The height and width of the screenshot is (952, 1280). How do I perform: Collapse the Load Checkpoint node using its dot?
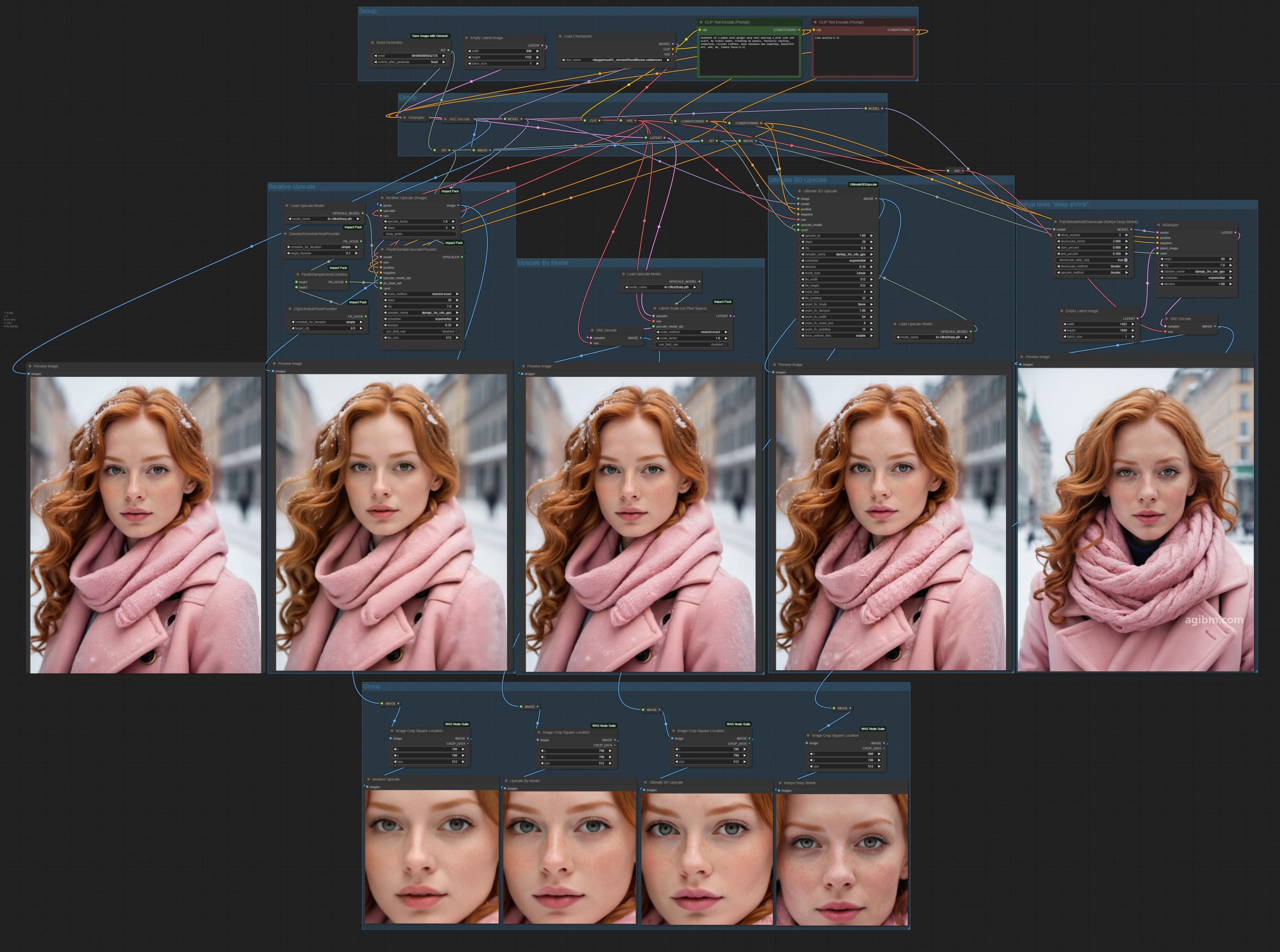[560, 36]
